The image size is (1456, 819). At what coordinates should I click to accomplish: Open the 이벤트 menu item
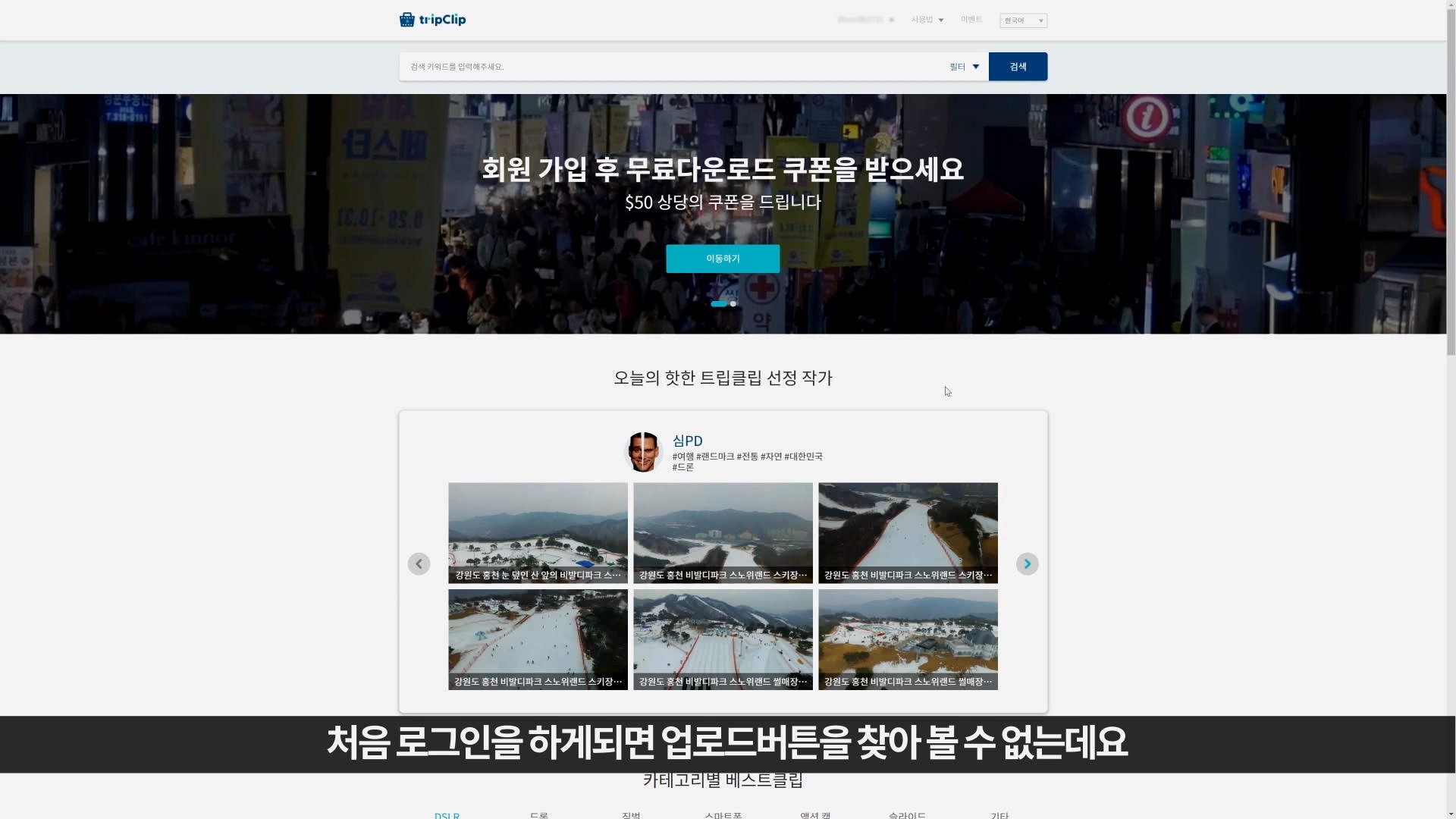click(971, 20)
